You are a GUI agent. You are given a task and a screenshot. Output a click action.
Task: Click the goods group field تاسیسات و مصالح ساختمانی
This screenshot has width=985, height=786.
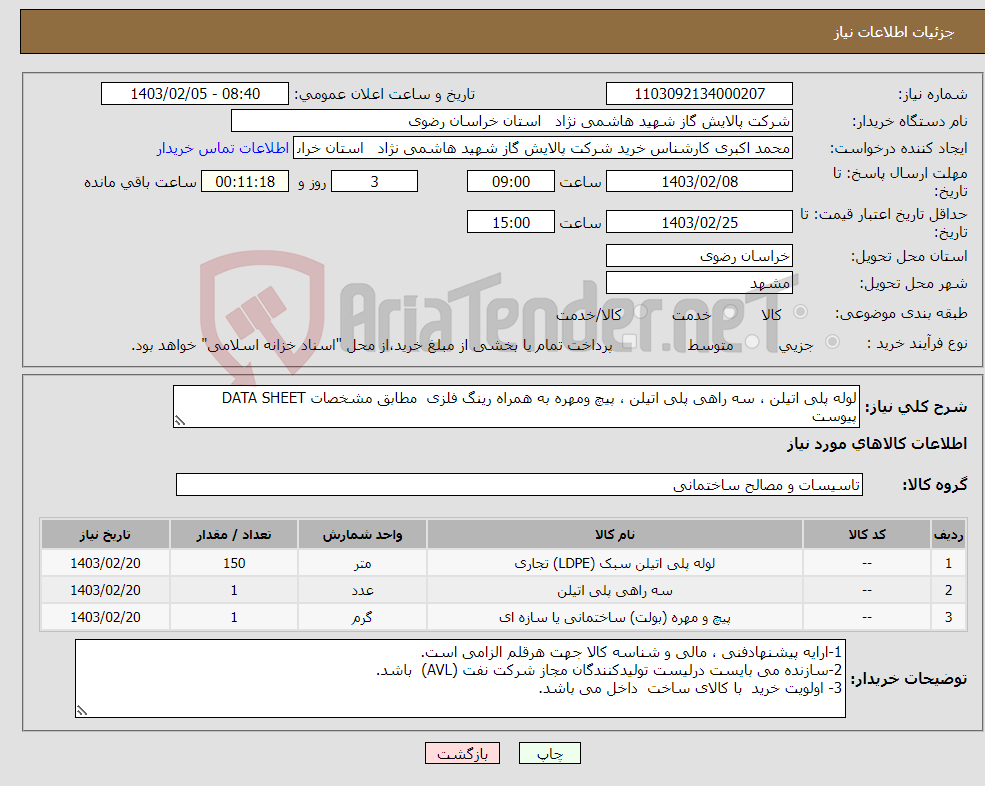tap(520, 484)
